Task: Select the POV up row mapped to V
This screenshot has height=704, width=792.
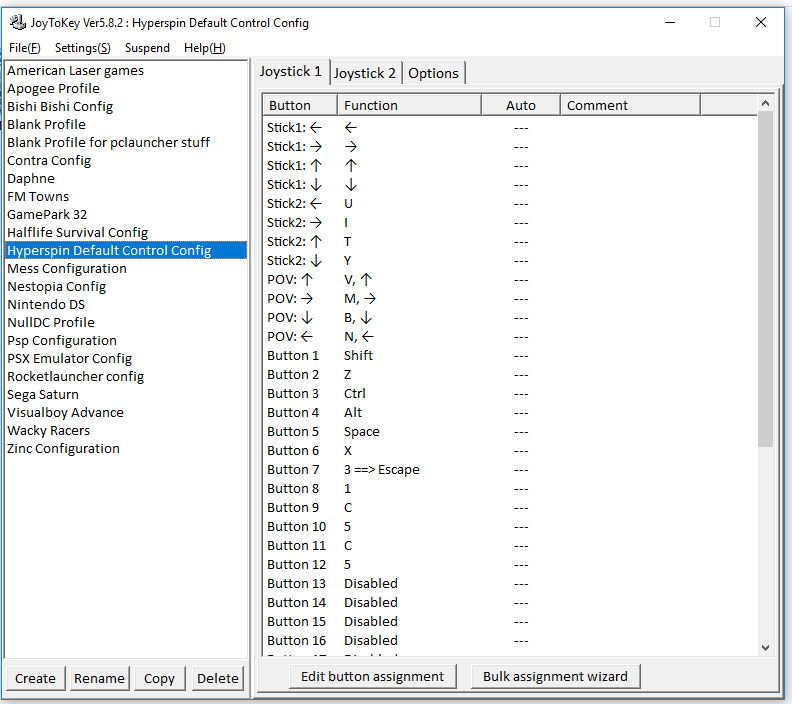Action: coord(510,280)
